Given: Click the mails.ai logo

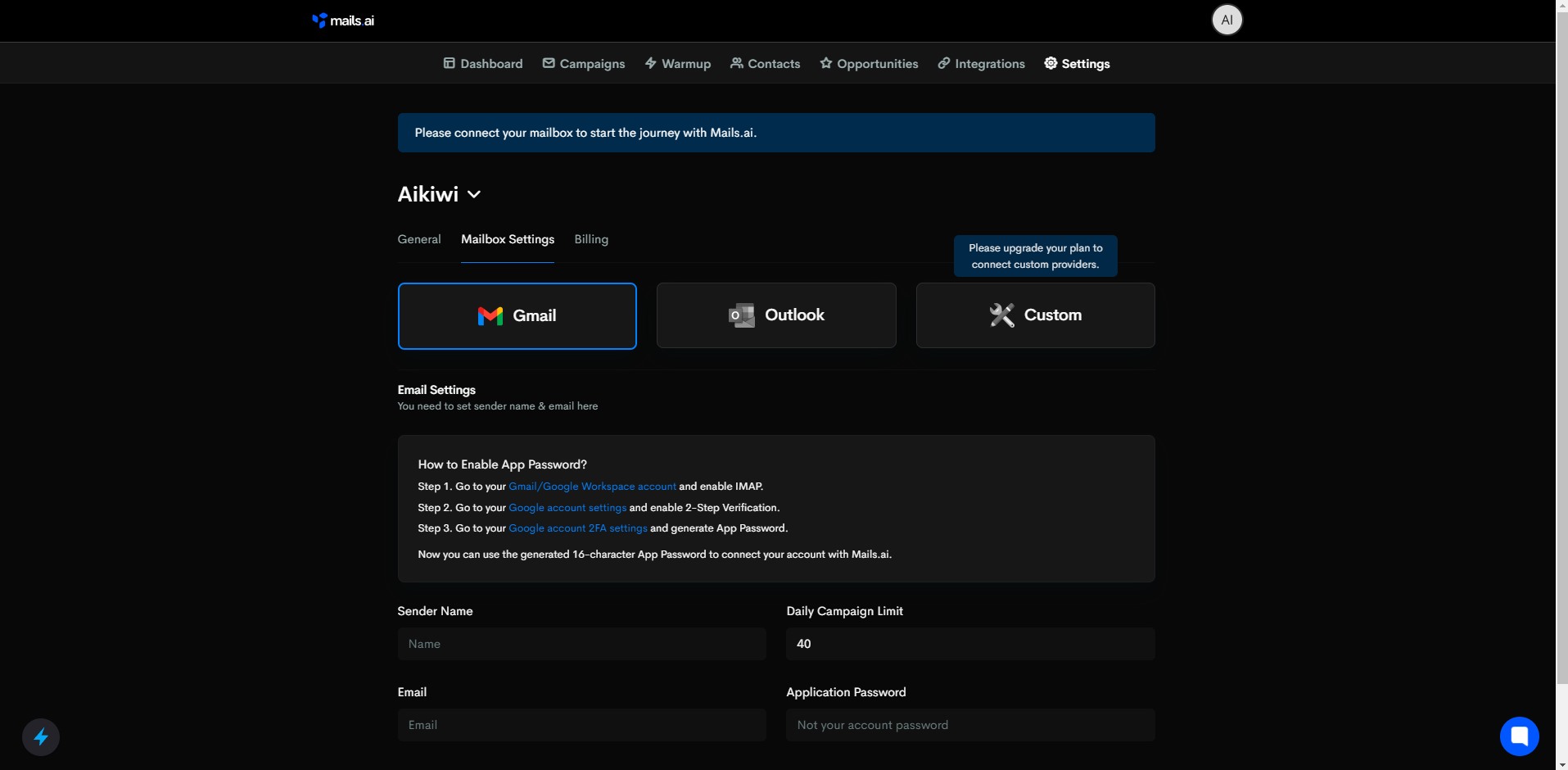Looking at the screenshot, I should (x=343, y=20).
